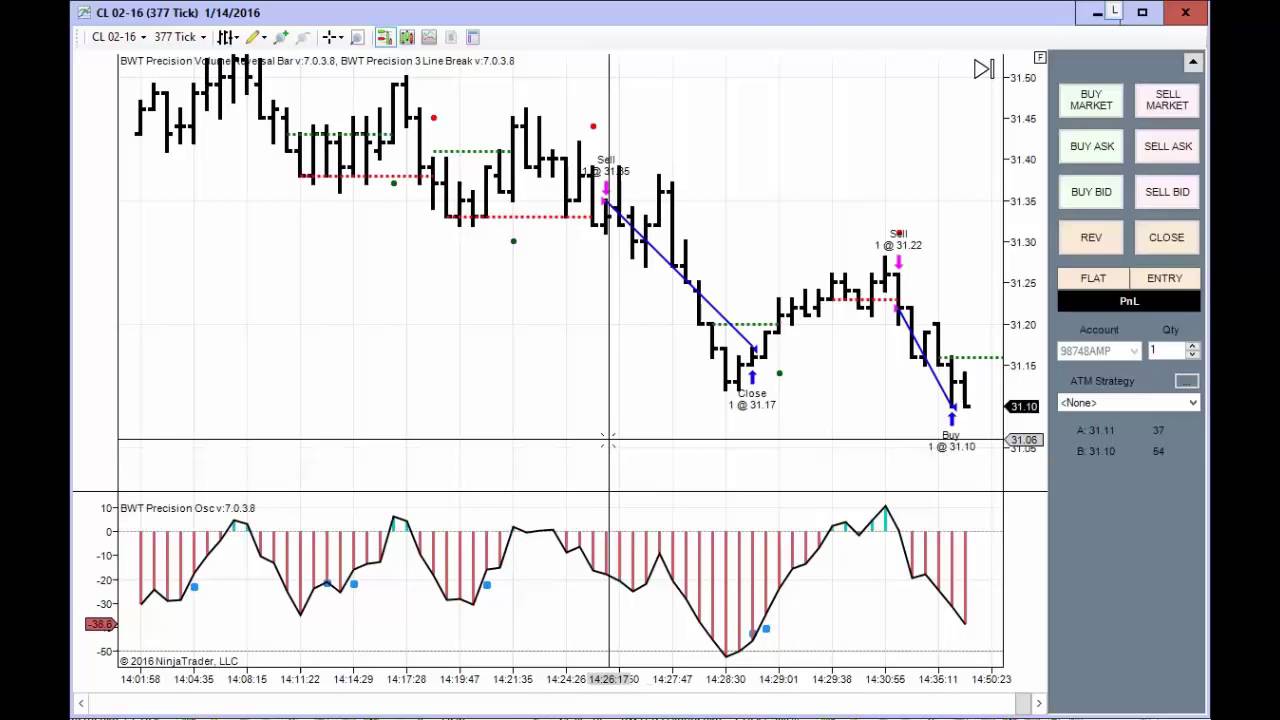Click the window's L layout button in title bar
This screenshot has width=1280, height=720.
(1115, 12)
